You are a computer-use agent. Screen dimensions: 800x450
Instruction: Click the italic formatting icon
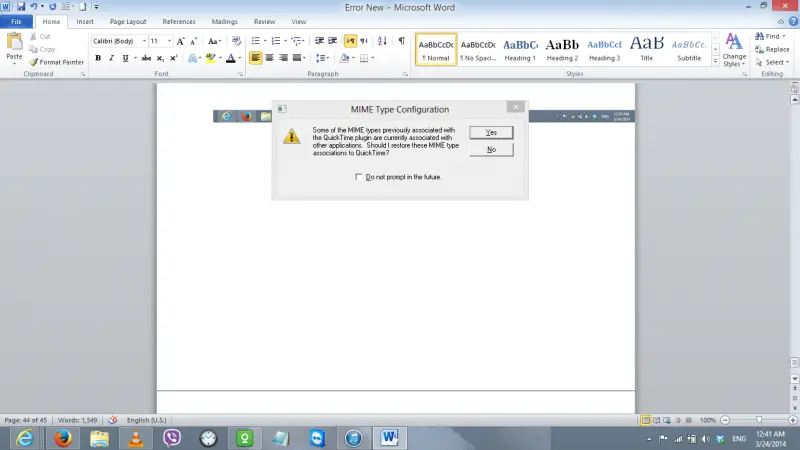coord(111,58)
